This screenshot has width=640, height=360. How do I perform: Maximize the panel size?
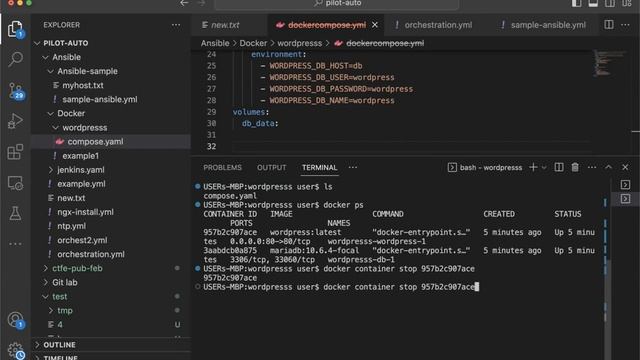pos(609,167)
